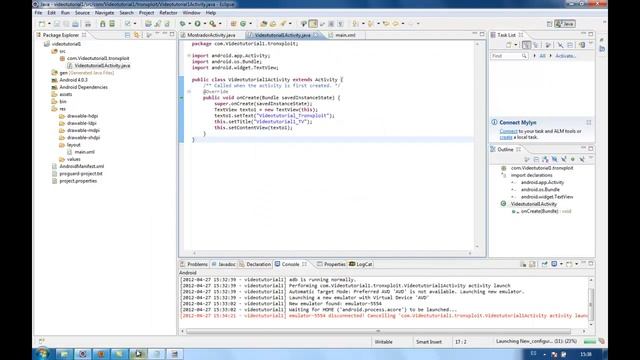This screenshot has height=360, width=640.
Task: Click the All filter link in Task List
Action: pos(542,56)
